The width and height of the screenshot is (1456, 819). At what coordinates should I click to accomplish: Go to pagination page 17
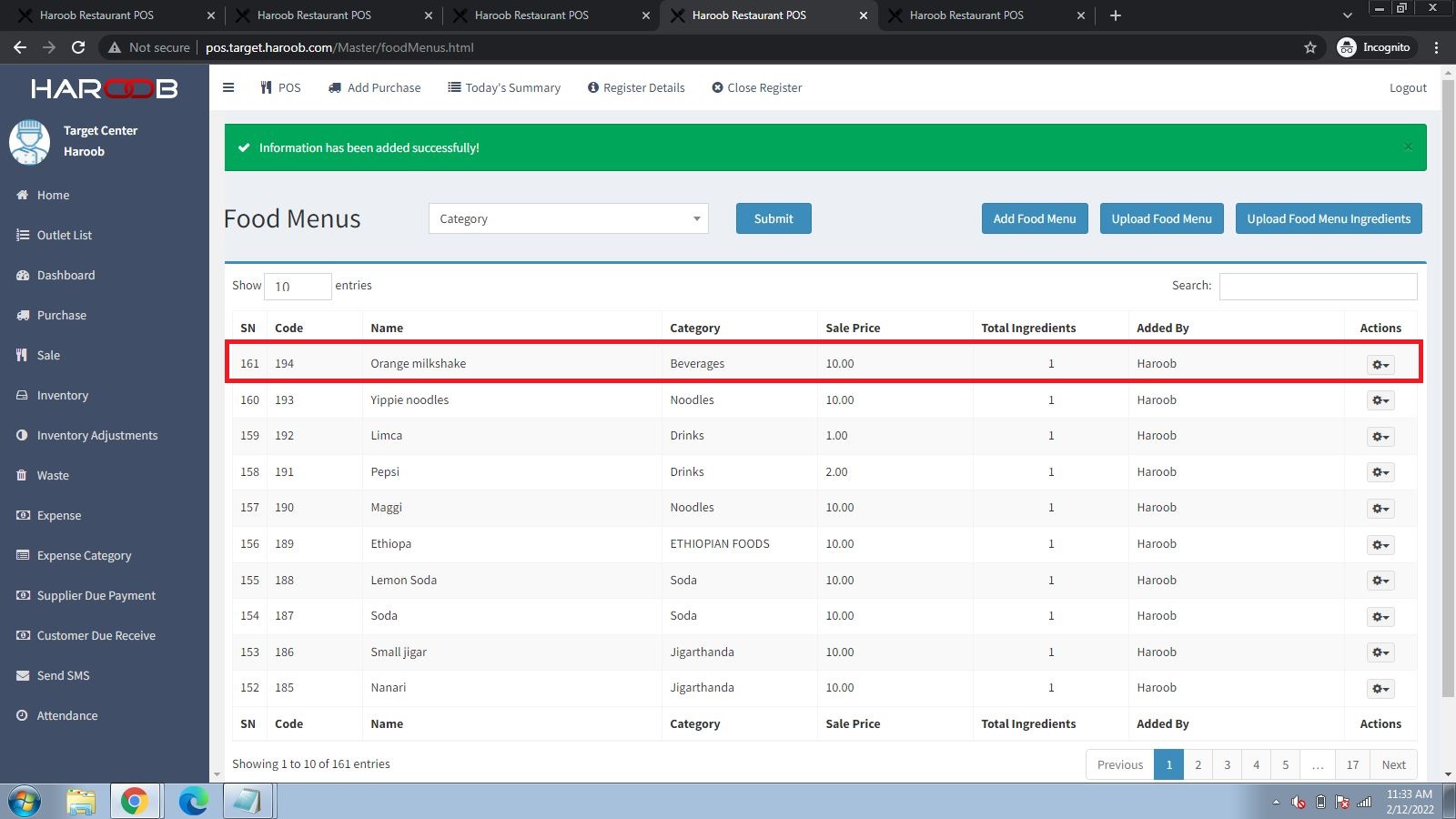click(x=1352, y=764)
